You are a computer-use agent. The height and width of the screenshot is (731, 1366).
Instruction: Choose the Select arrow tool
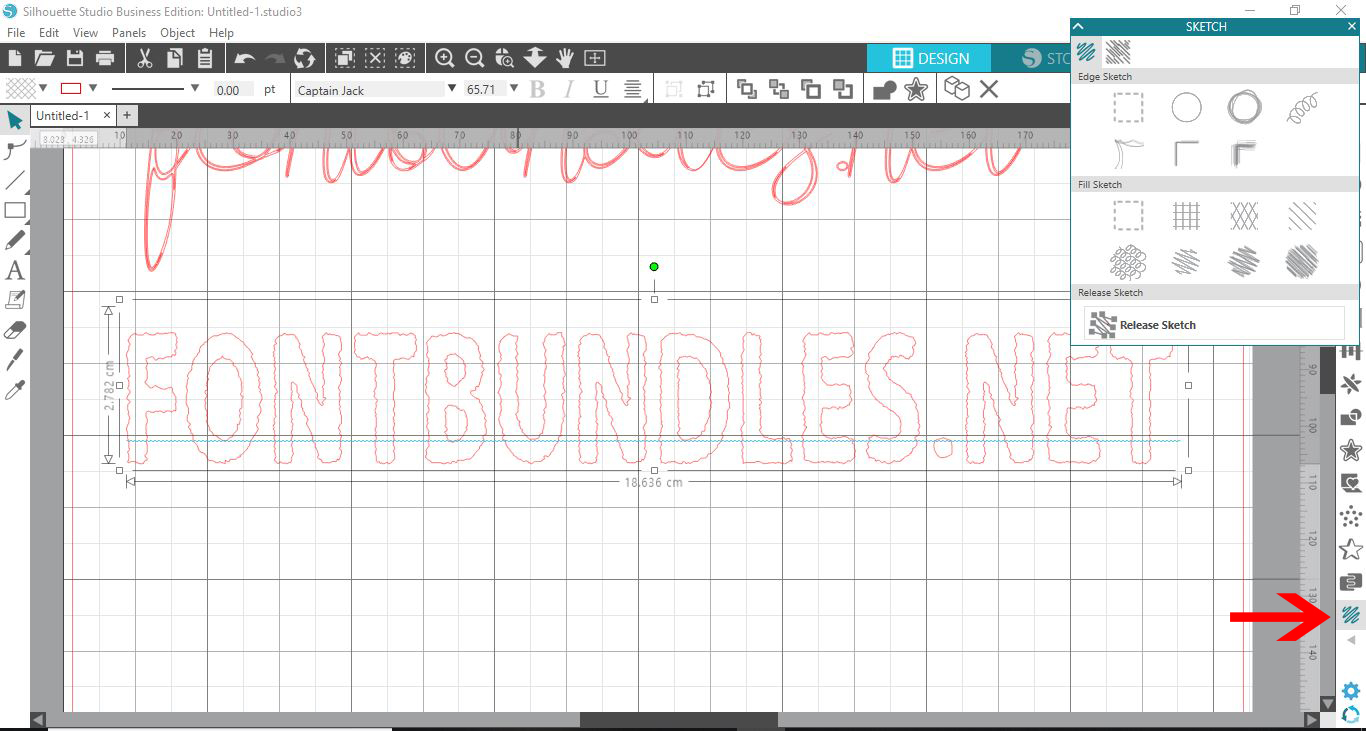[x=15, y=120]
